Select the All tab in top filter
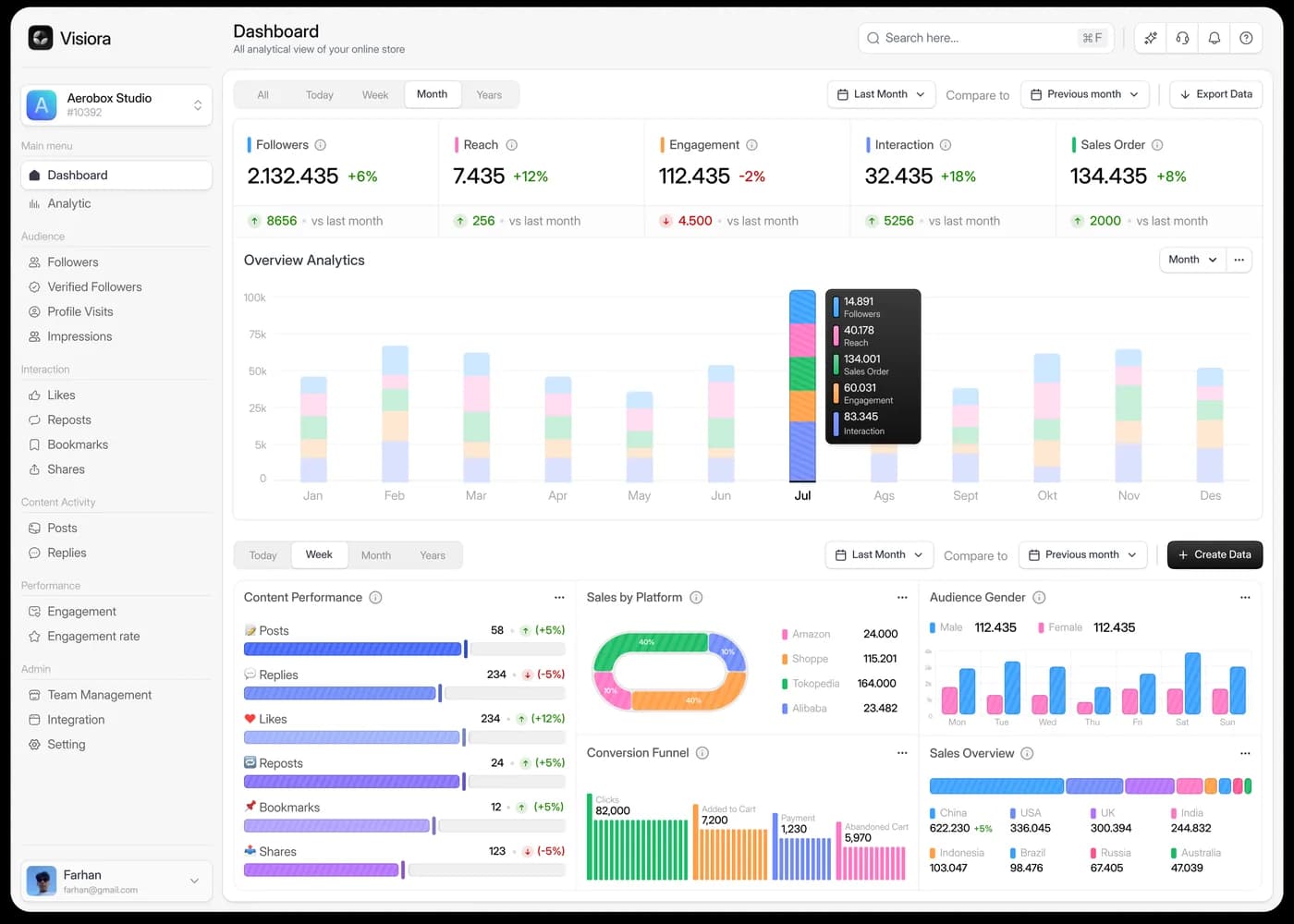Image resolution: width=1294 pixels, height=924 pixels. click(263, 95)
